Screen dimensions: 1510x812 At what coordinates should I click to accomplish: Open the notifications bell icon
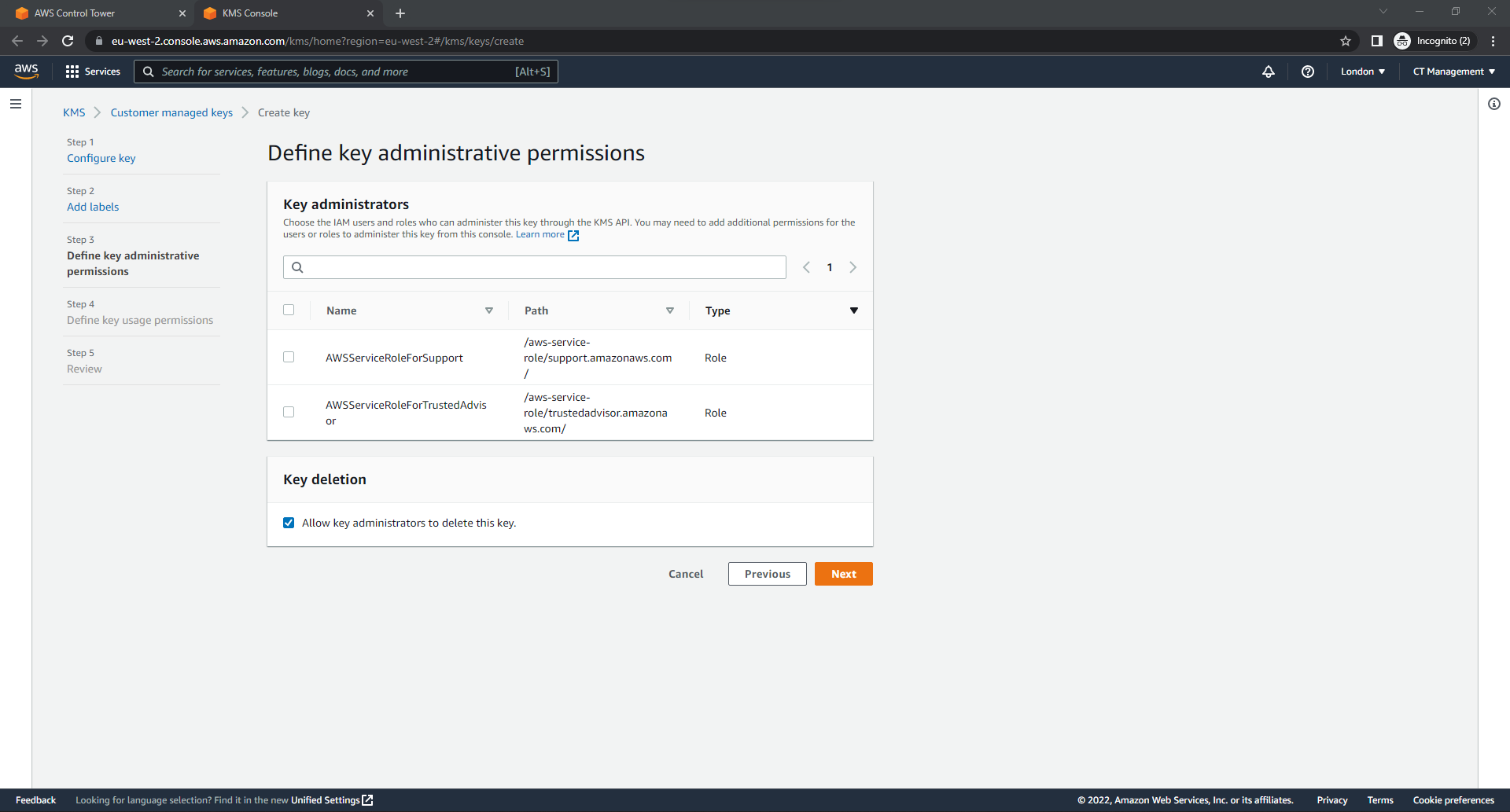(1269, 72)
